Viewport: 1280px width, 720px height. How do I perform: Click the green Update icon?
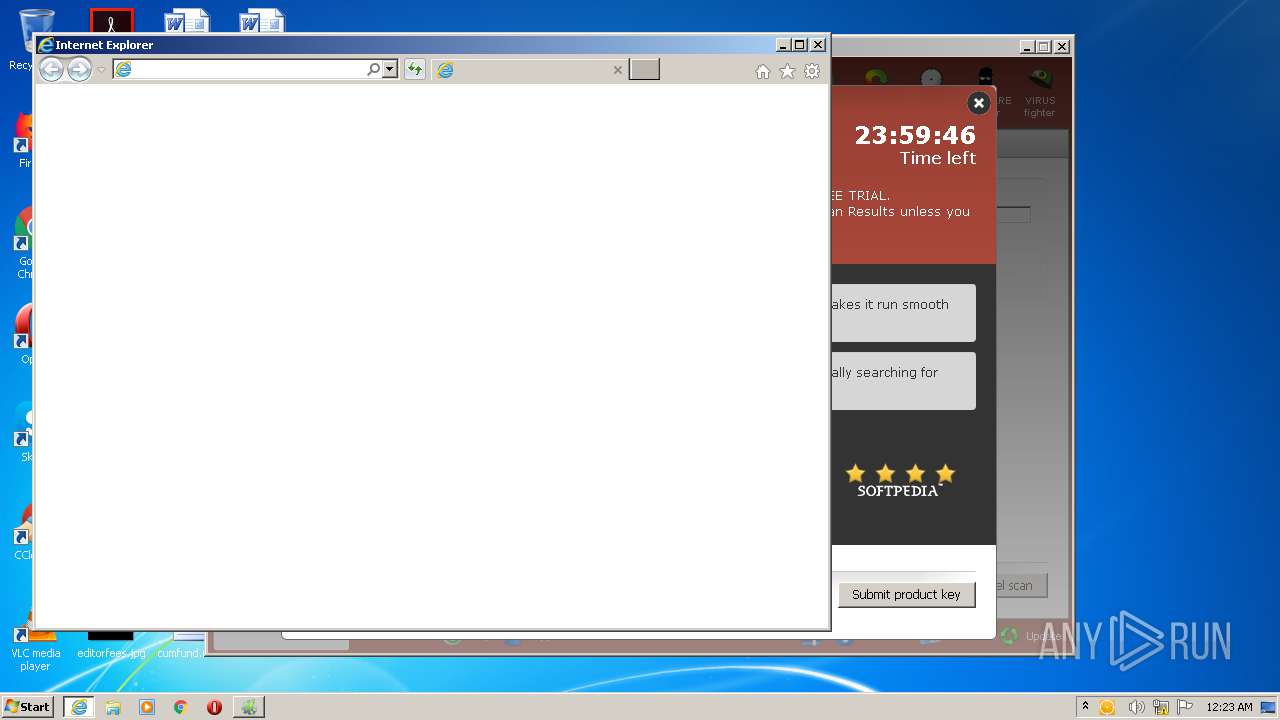1009,636
